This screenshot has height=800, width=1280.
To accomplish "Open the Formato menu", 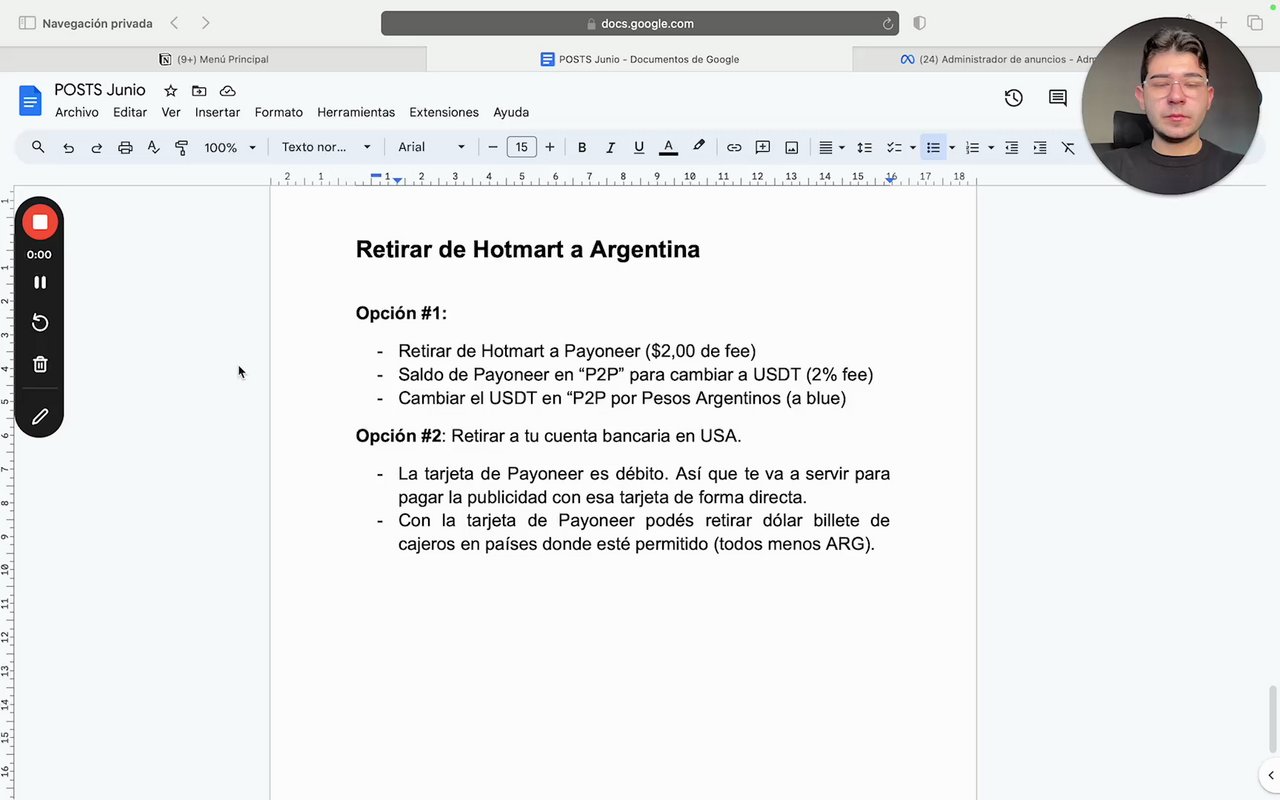I will (x=279, y=112).
